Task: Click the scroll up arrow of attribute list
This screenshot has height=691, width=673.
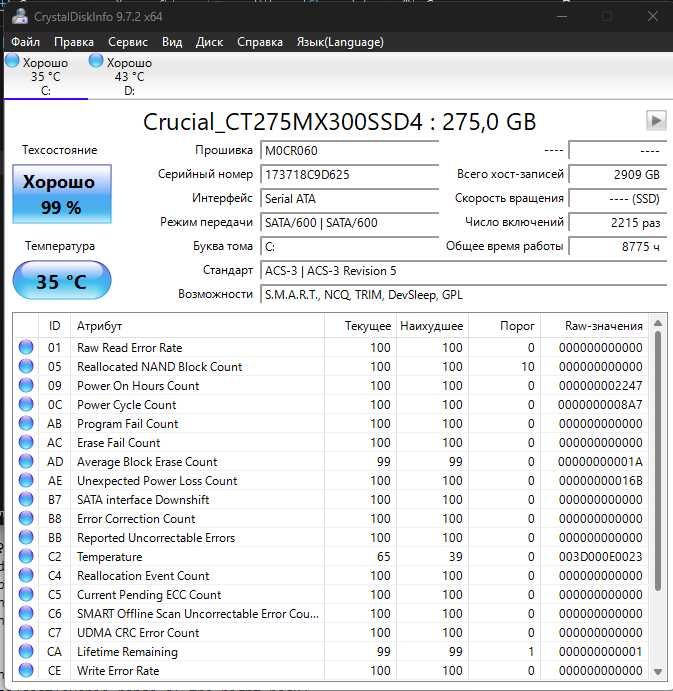Action: point(658,323)
